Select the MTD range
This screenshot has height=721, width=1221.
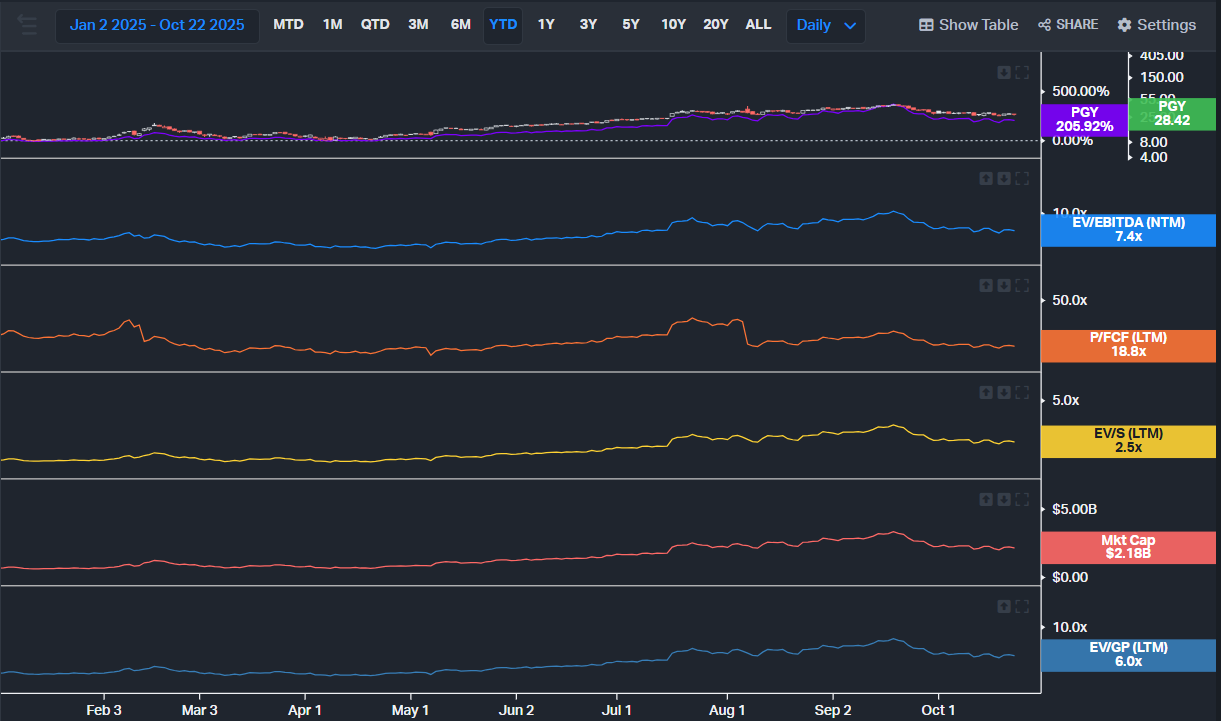(288, 24)
